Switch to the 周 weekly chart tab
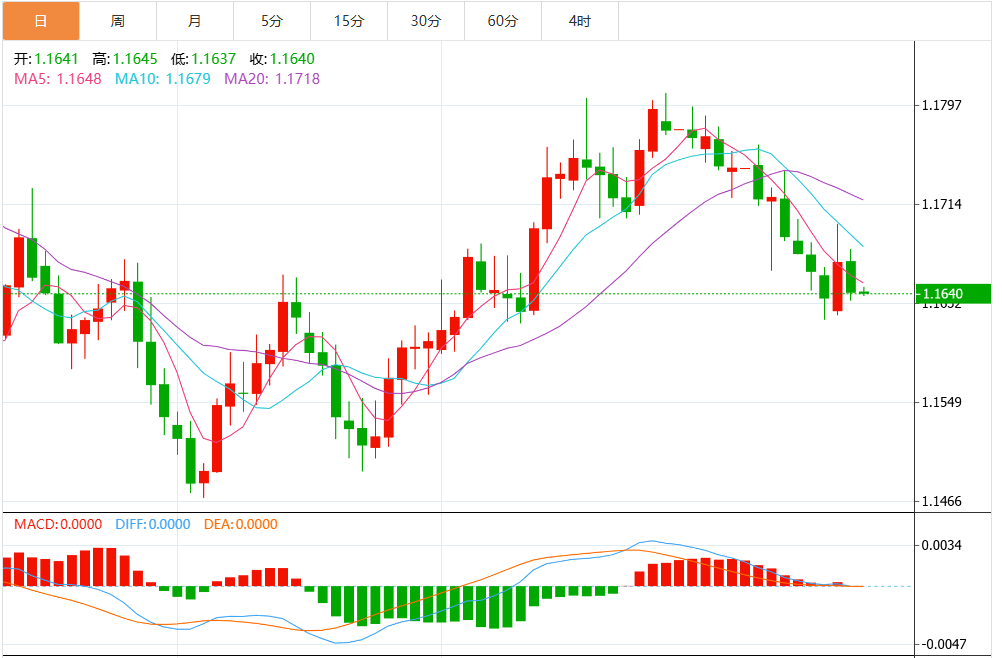 coord(118,21)
